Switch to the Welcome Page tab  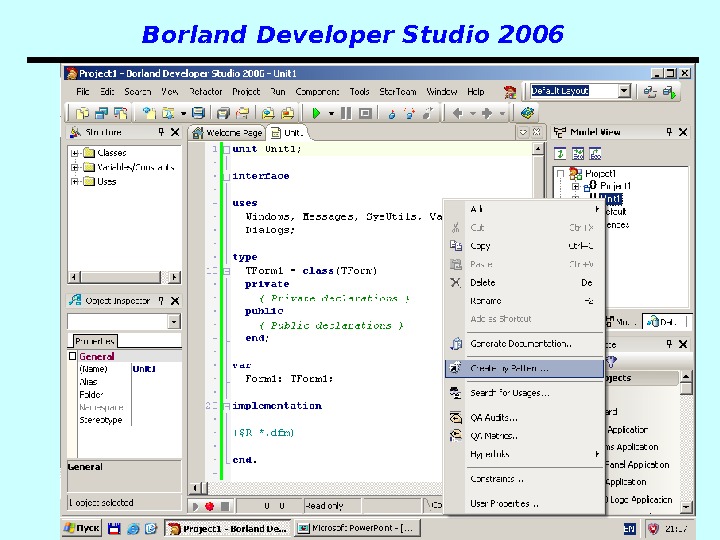click(228, 133)
